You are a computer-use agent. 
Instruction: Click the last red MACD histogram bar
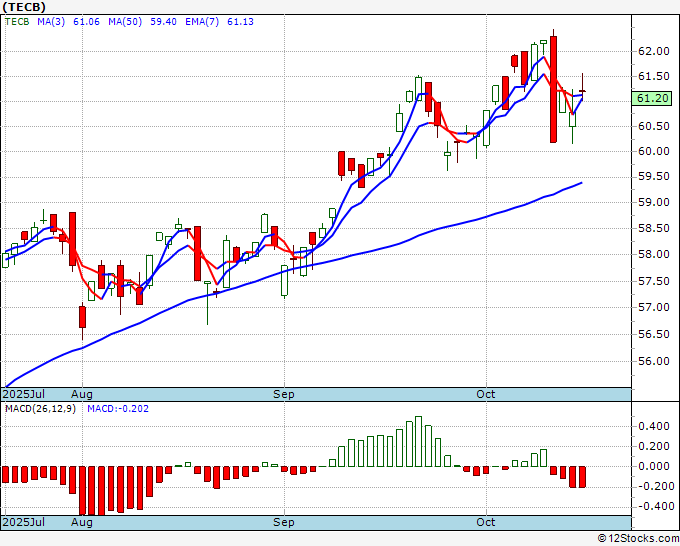(582, 477)
